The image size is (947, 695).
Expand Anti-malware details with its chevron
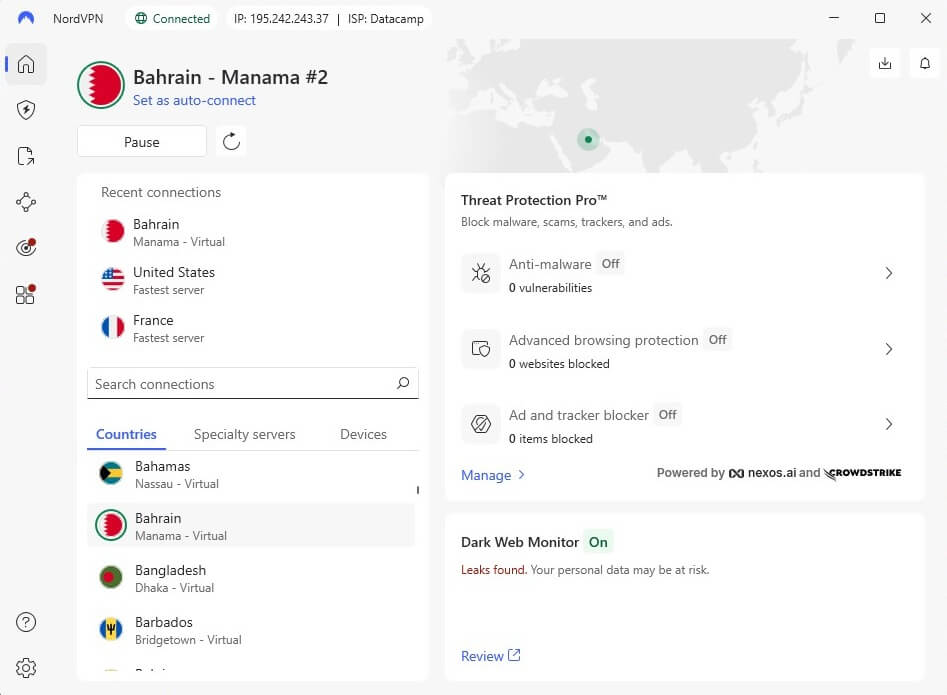pos(889,273)
